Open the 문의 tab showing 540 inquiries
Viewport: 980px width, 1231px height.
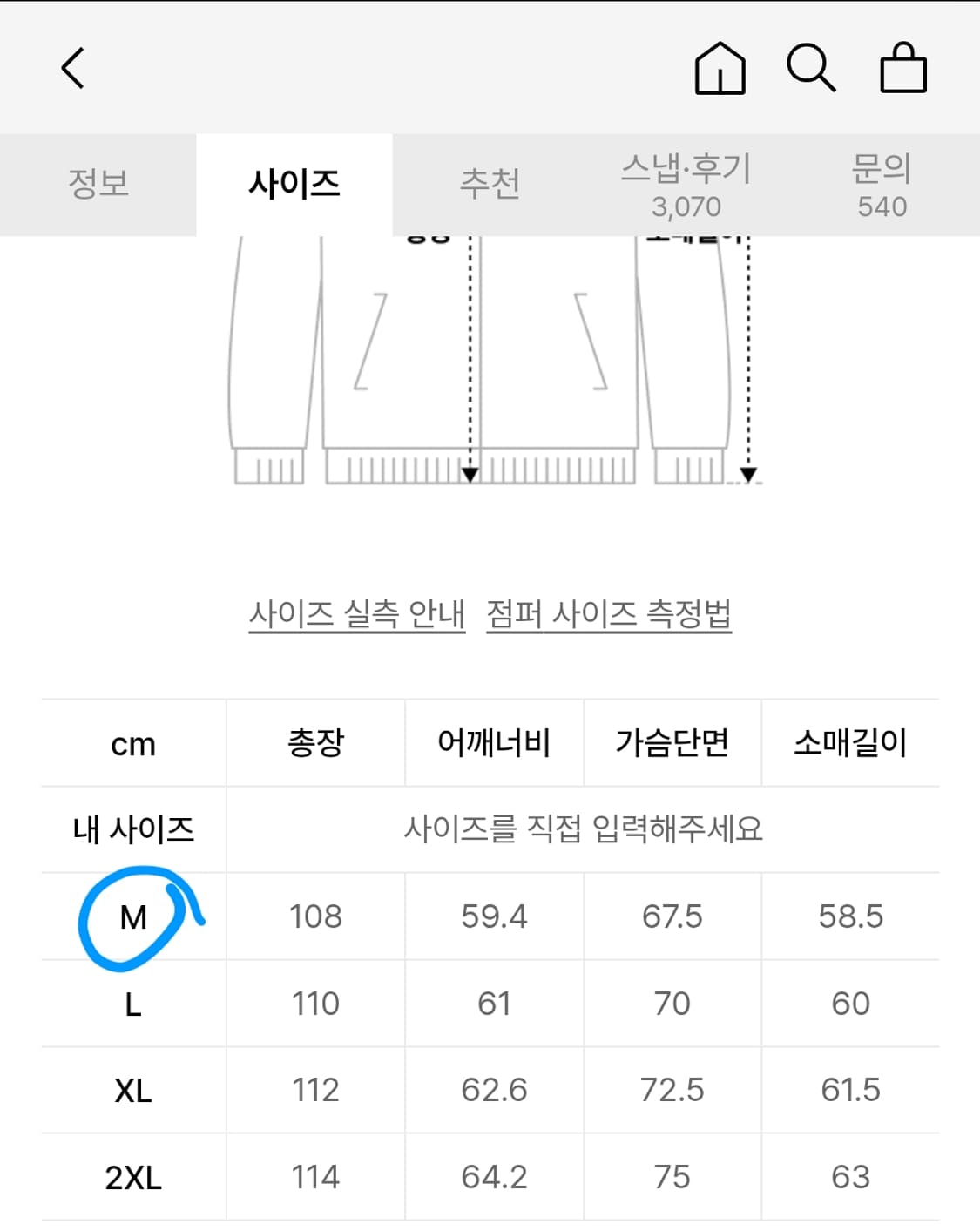point(880,183)
